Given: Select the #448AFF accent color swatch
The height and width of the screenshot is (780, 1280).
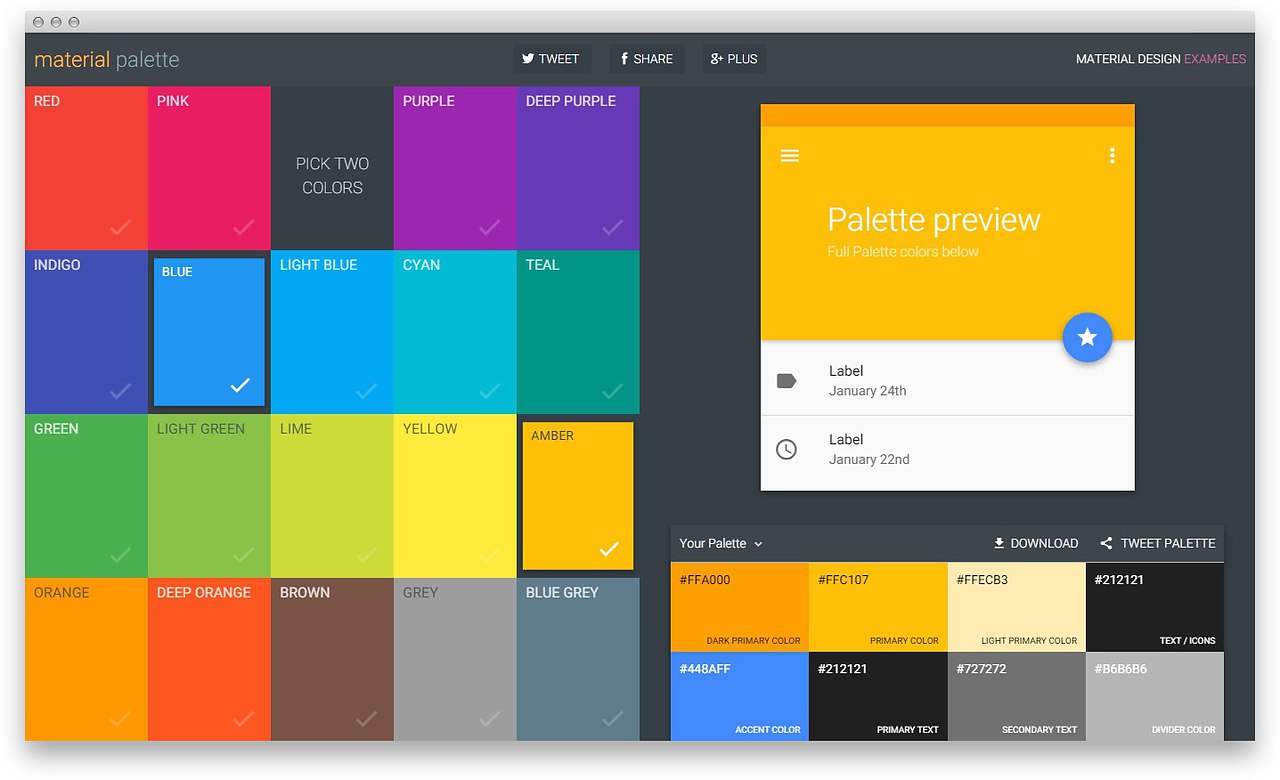Looking at the screenshot, I should (x=740, y=696).
